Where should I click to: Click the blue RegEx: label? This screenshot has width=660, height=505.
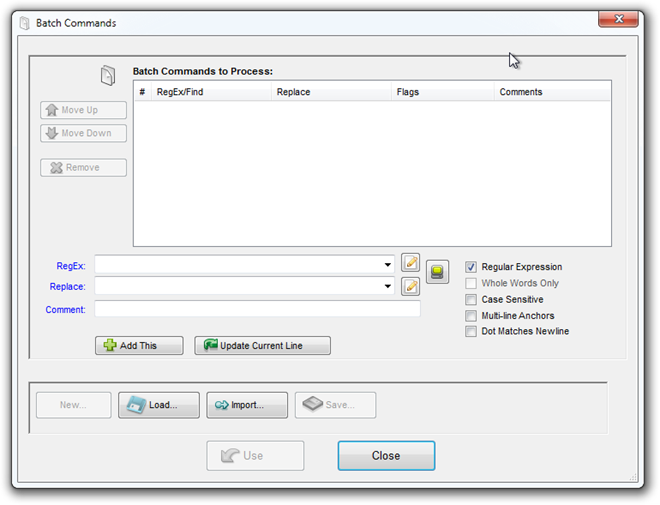pyautogui.click(x=71, y=266)
